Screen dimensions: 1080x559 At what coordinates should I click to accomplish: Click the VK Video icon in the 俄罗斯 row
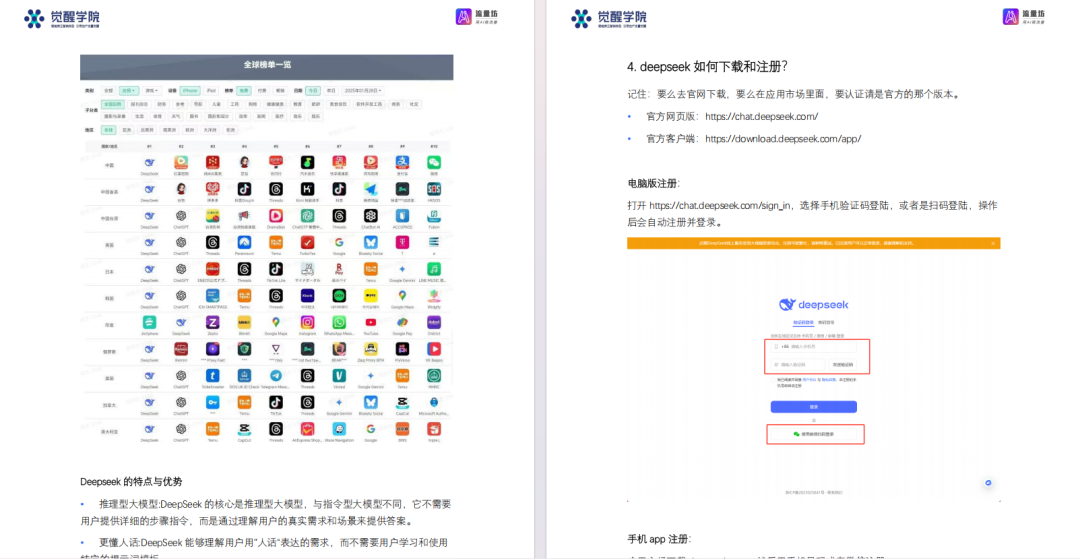pos(433,349)
